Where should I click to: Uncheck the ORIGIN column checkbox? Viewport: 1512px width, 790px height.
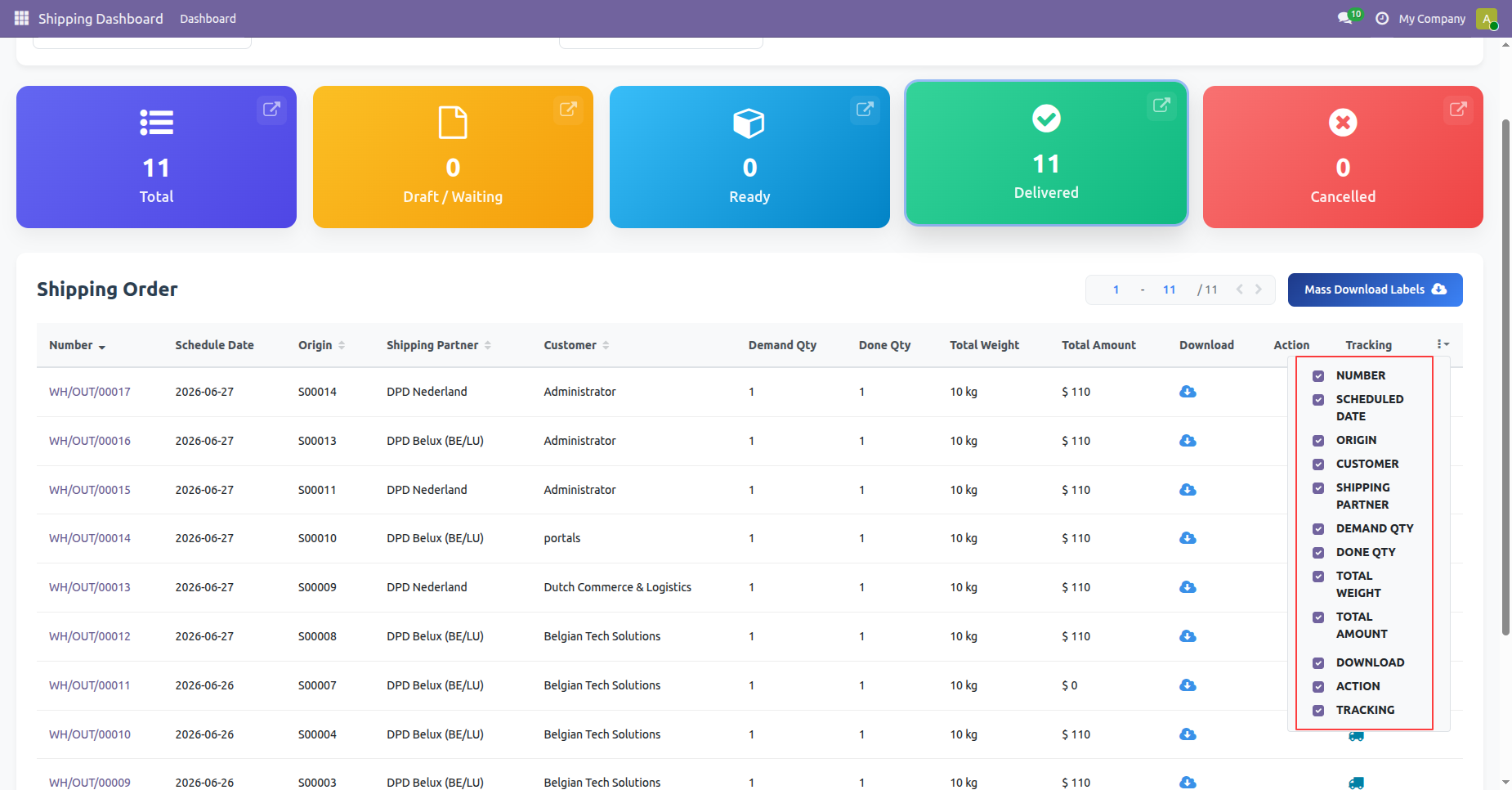pos(1318,441)
